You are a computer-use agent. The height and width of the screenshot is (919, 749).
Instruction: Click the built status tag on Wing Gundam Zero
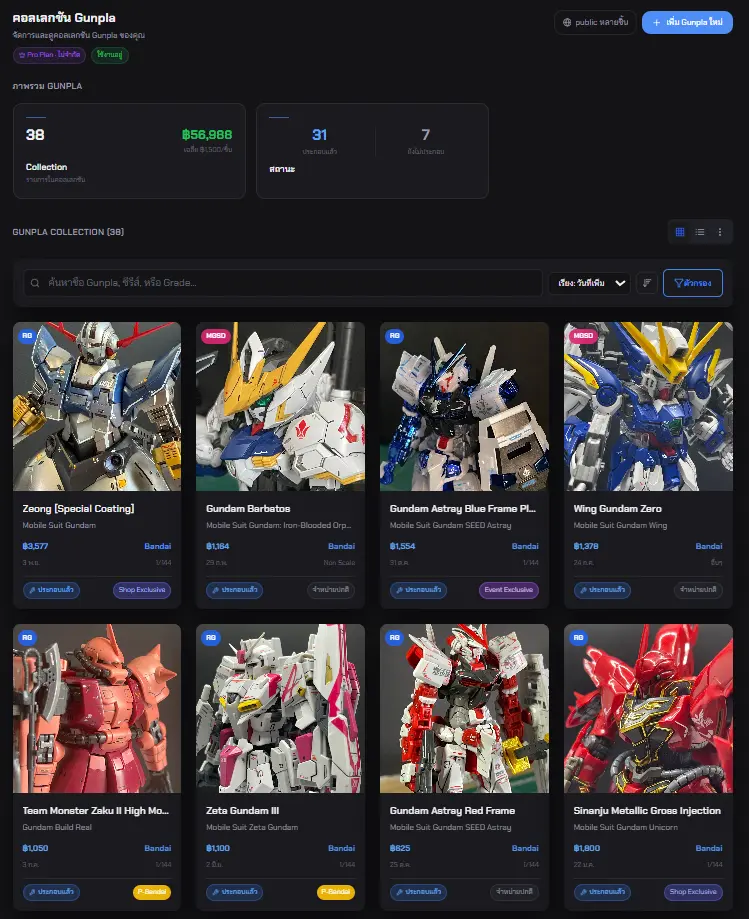(602, 590)
